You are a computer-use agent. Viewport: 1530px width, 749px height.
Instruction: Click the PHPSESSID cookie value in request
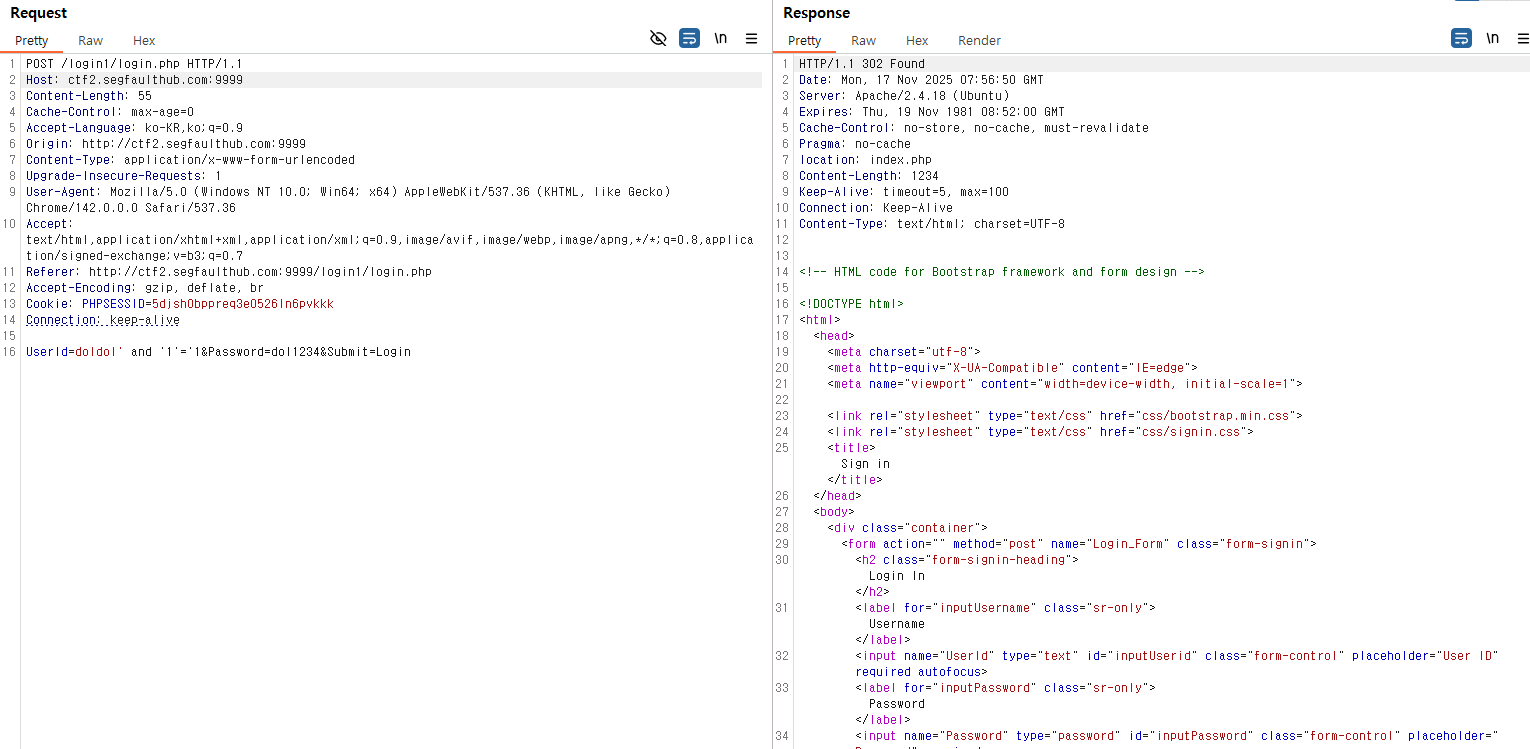click(x=242, y=304)
